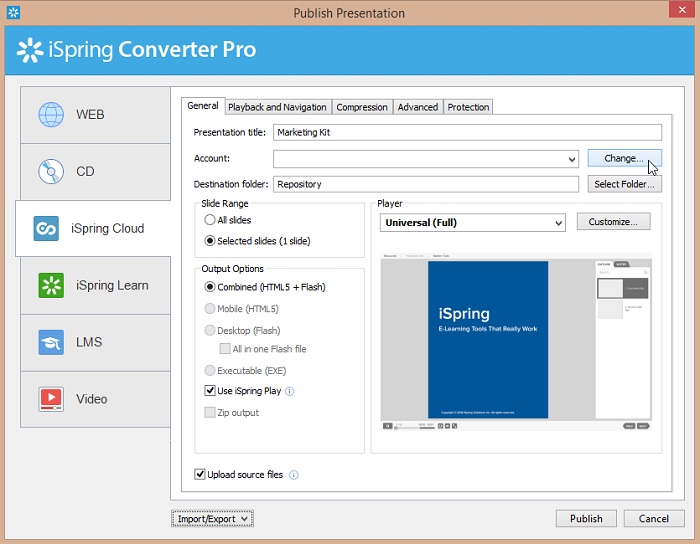The image size is (700, 544).
Task: Click the iSpring Cloud icon
Action: click(x=46, y=228)
